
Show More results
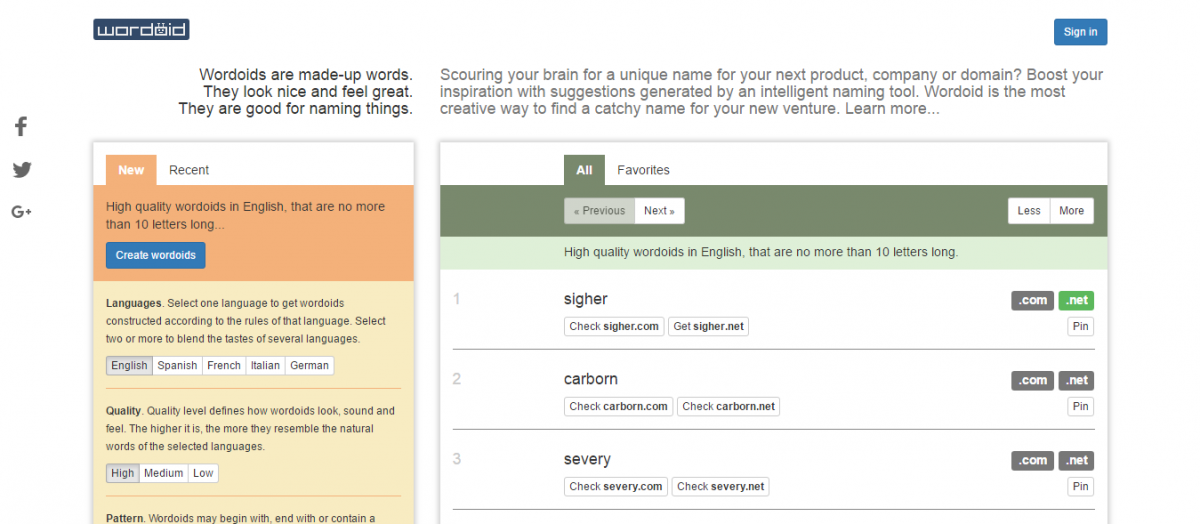[1072, 211]
